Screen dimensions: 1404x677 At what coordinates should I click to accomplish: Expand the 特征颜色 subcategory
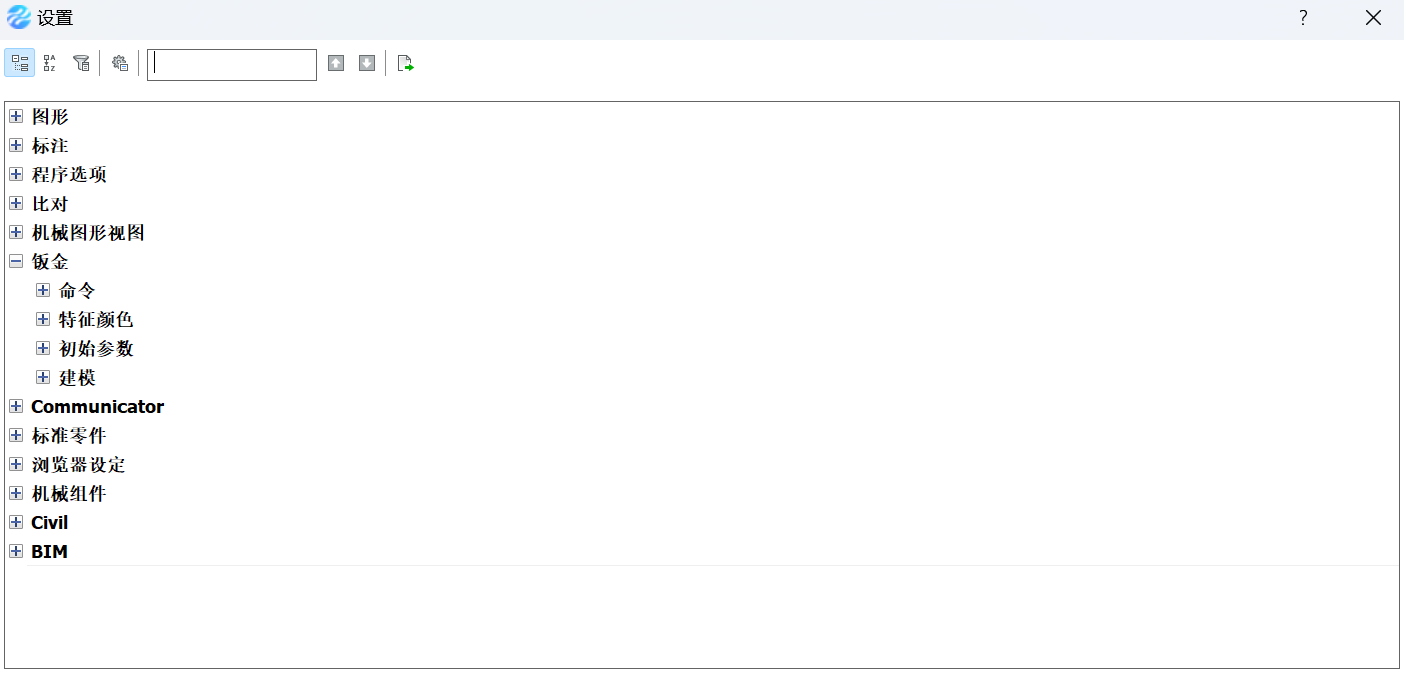click(x=43, y=319)
